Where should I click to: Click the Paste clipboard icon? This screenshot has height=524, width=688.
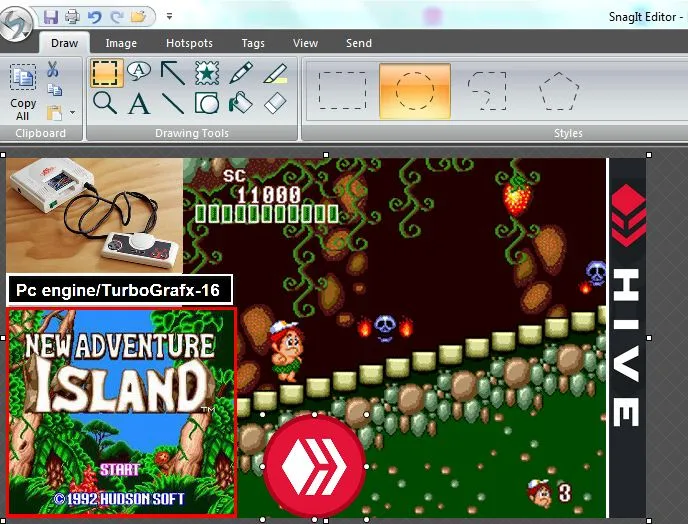coord(54,113)
